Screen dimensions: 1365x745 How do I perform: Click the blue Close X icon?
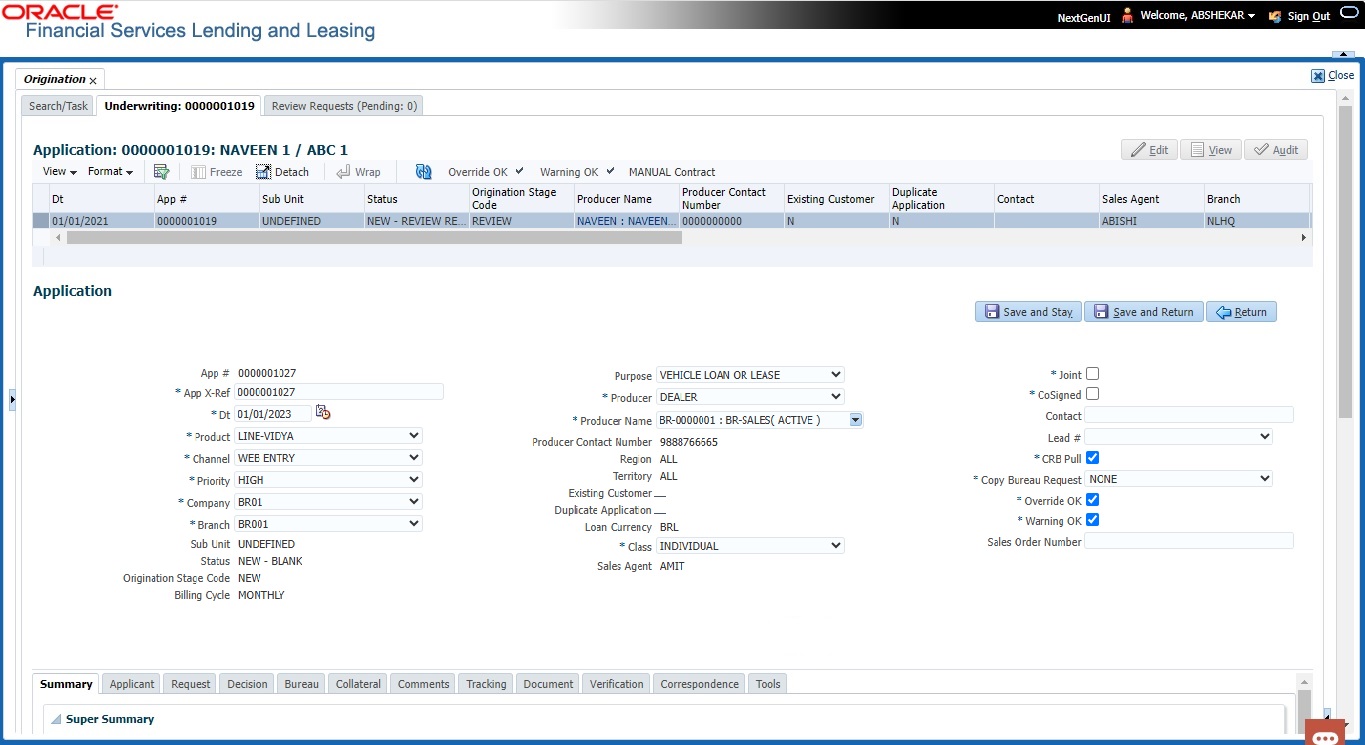tap(1318, 75)
